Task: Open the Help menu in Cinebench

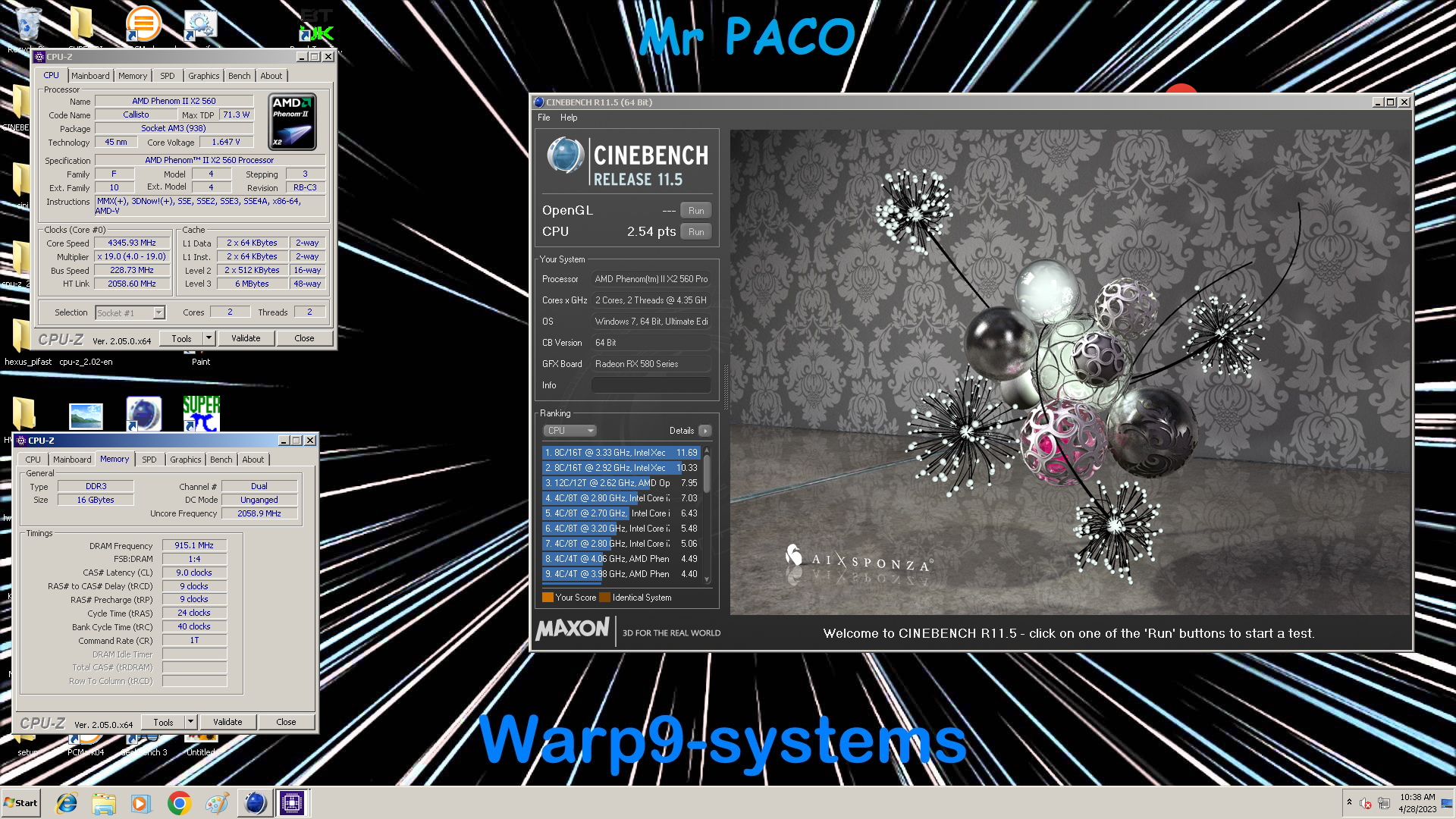Action: (569, 118)
